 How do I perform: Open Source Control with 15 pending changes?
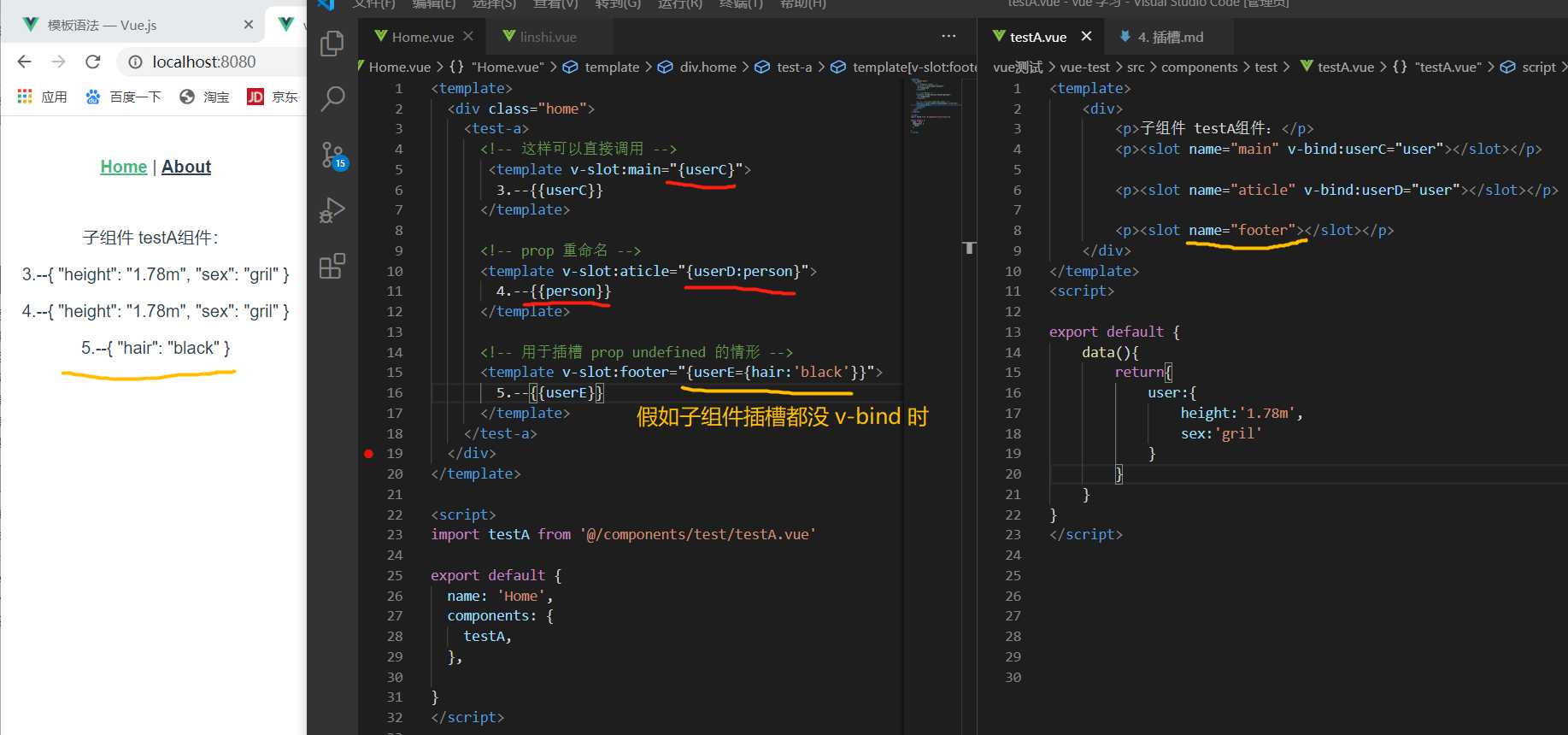tap(333, 156)
